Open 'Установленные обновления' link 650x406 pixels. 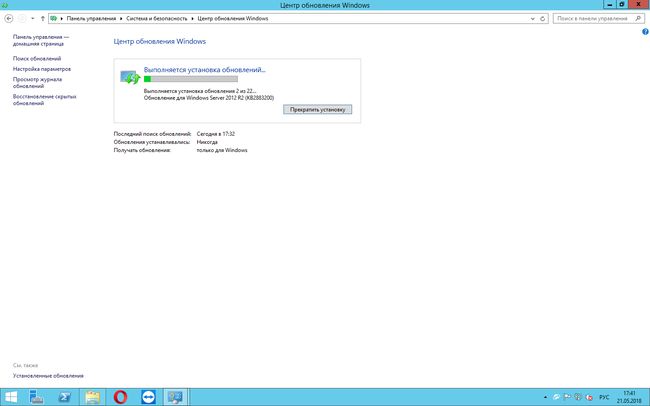click(48, 376)
